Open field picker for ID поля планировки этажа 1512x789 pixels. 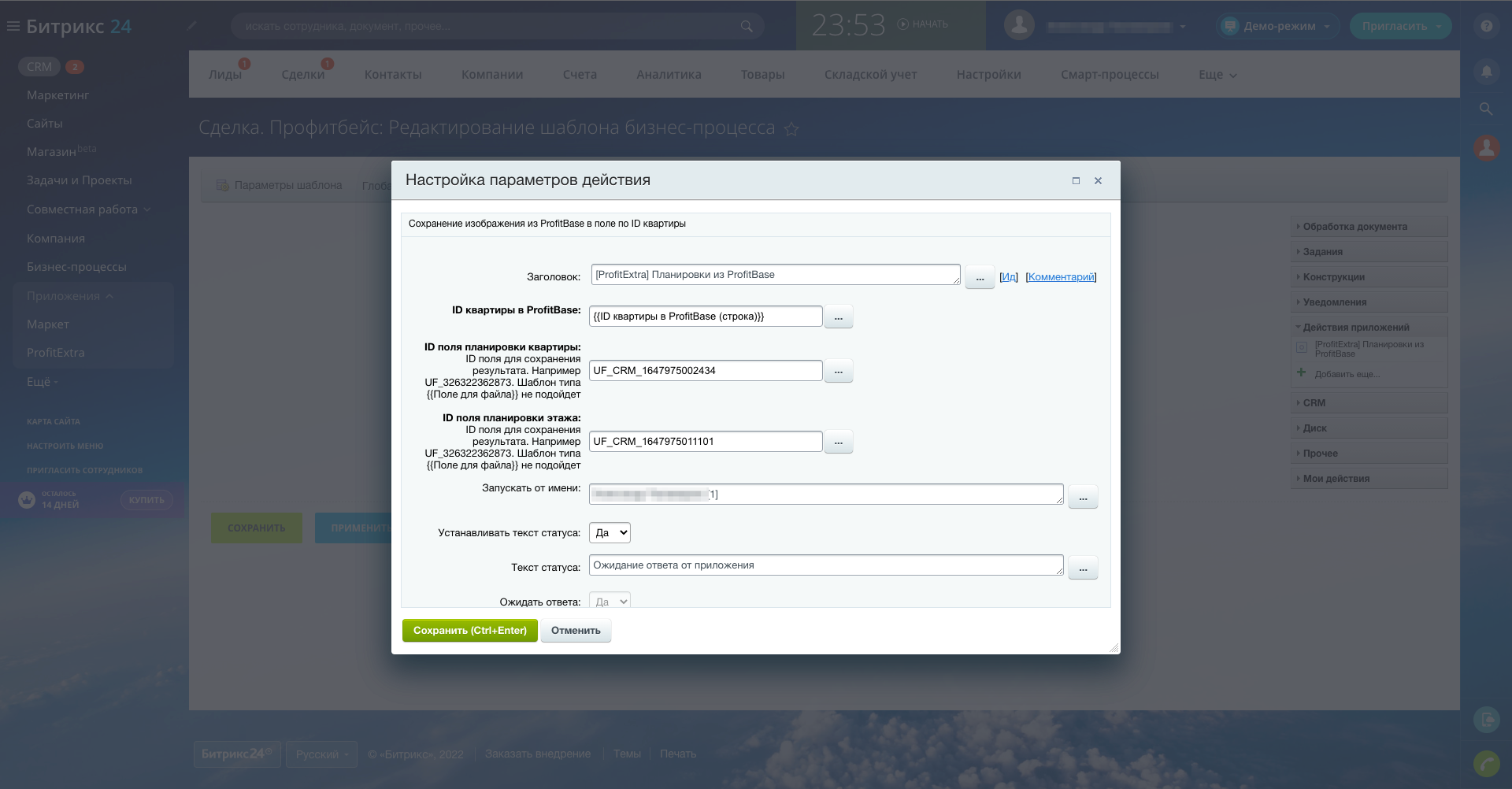(x=838, y=442)
